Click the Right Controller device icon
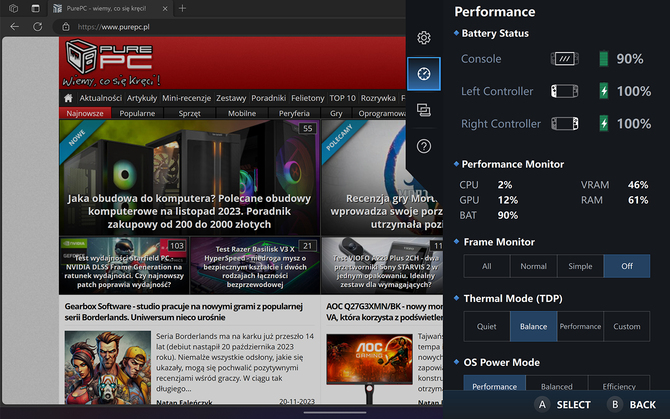Screen dimensions: 670x419 click(x=564, y=124)
